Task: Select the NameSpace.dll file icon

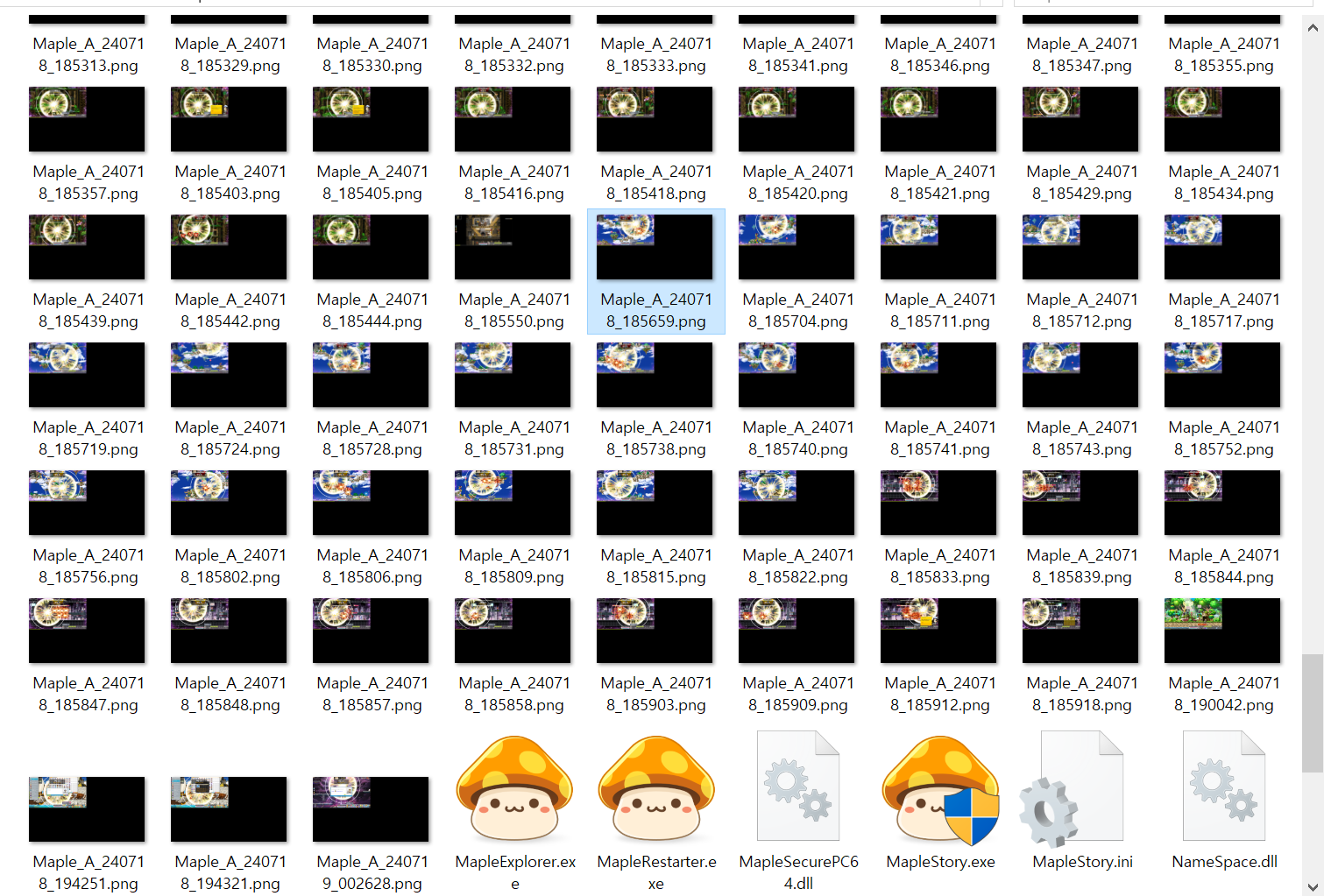Action: 1224,787
